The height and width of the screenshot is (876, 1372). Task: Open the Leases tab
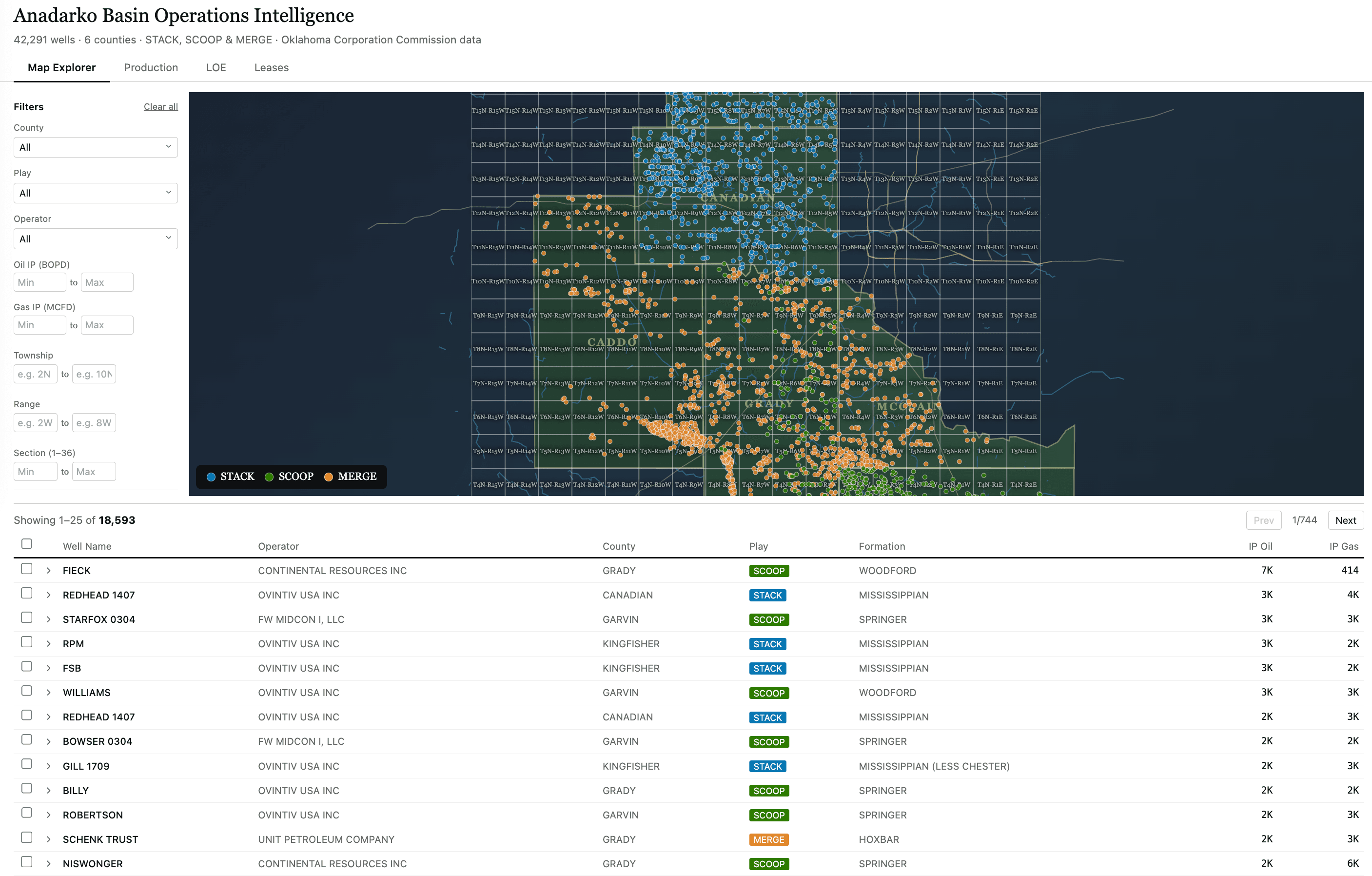[271, 67]
